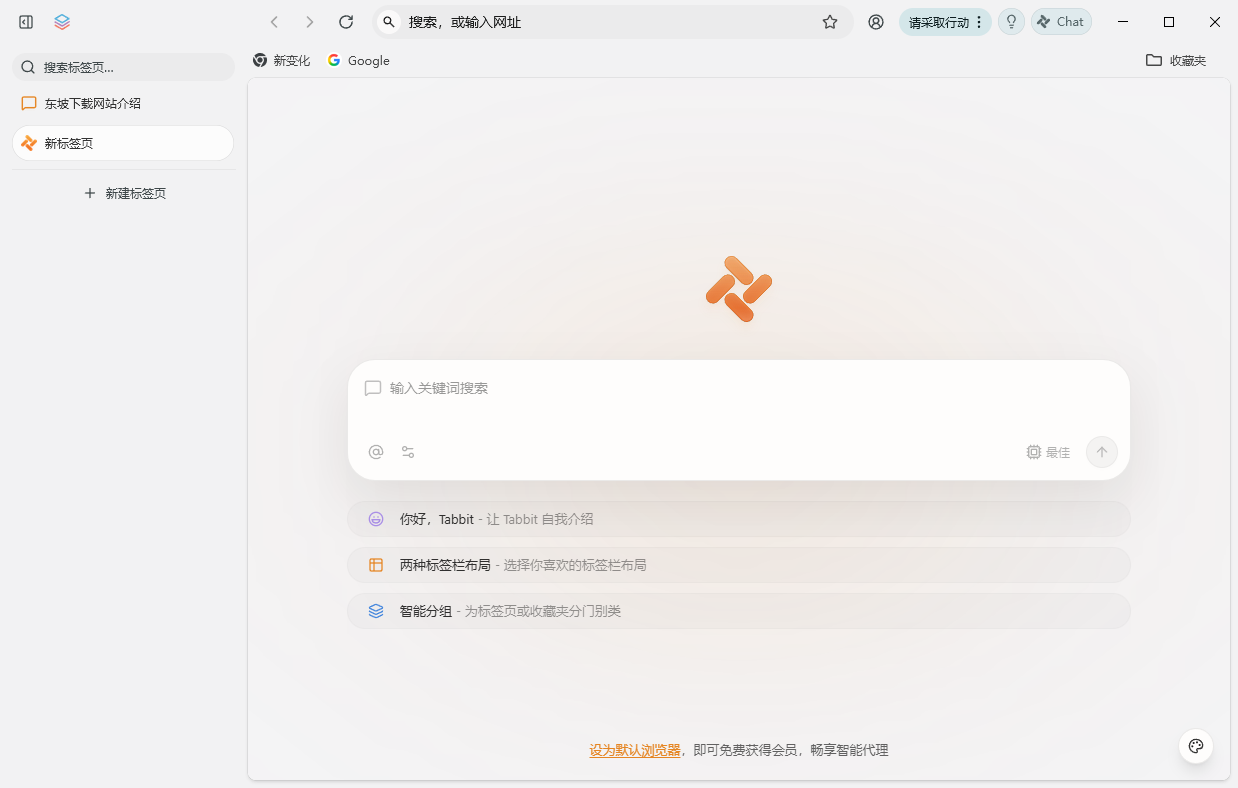Send the message with the arrow button
This screenshot has width=1238, height=788.
click(1101, 451)
